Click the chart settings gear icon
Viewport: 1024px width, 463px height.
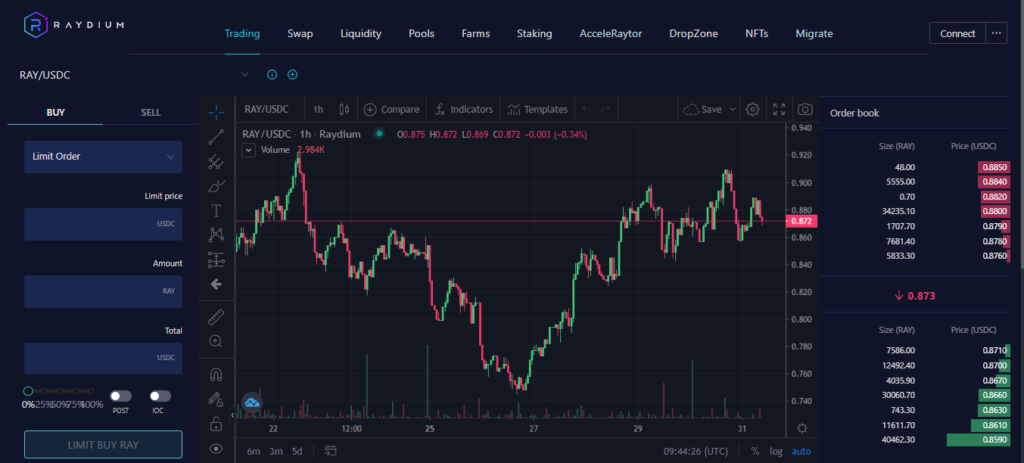753,109
